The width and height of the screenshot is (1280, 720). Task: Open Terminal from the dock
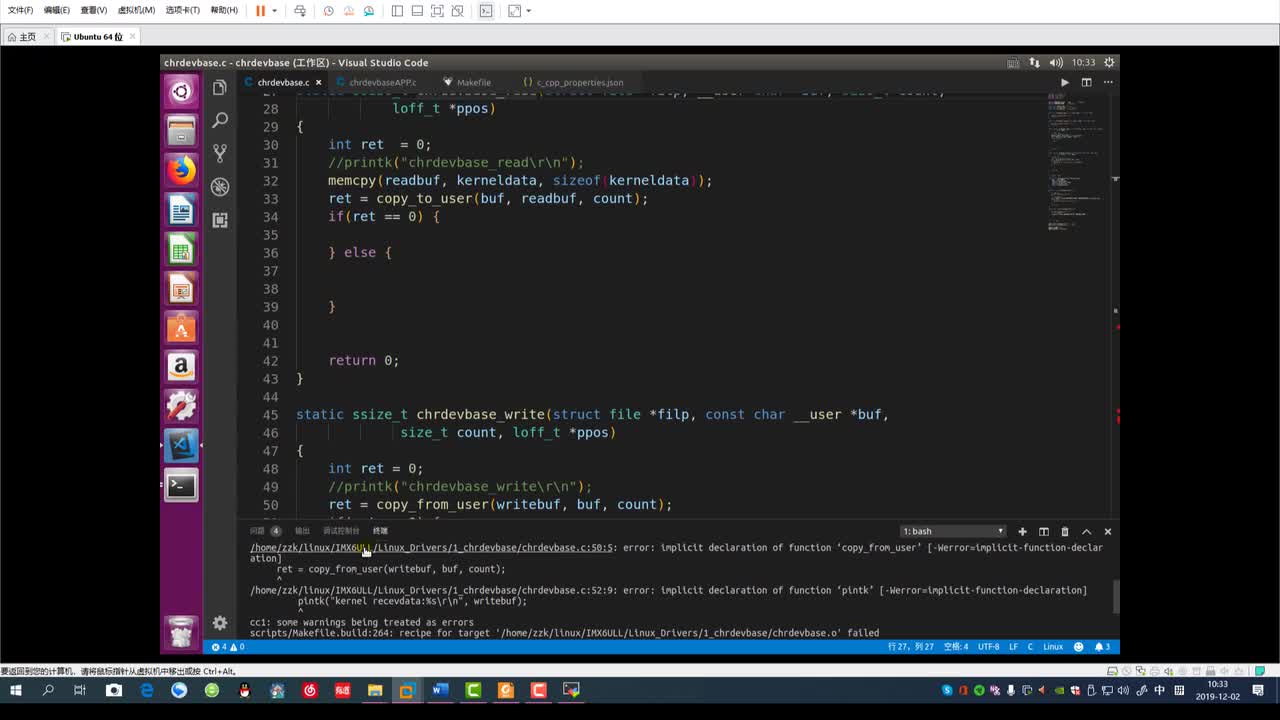(x=181, y=485)
